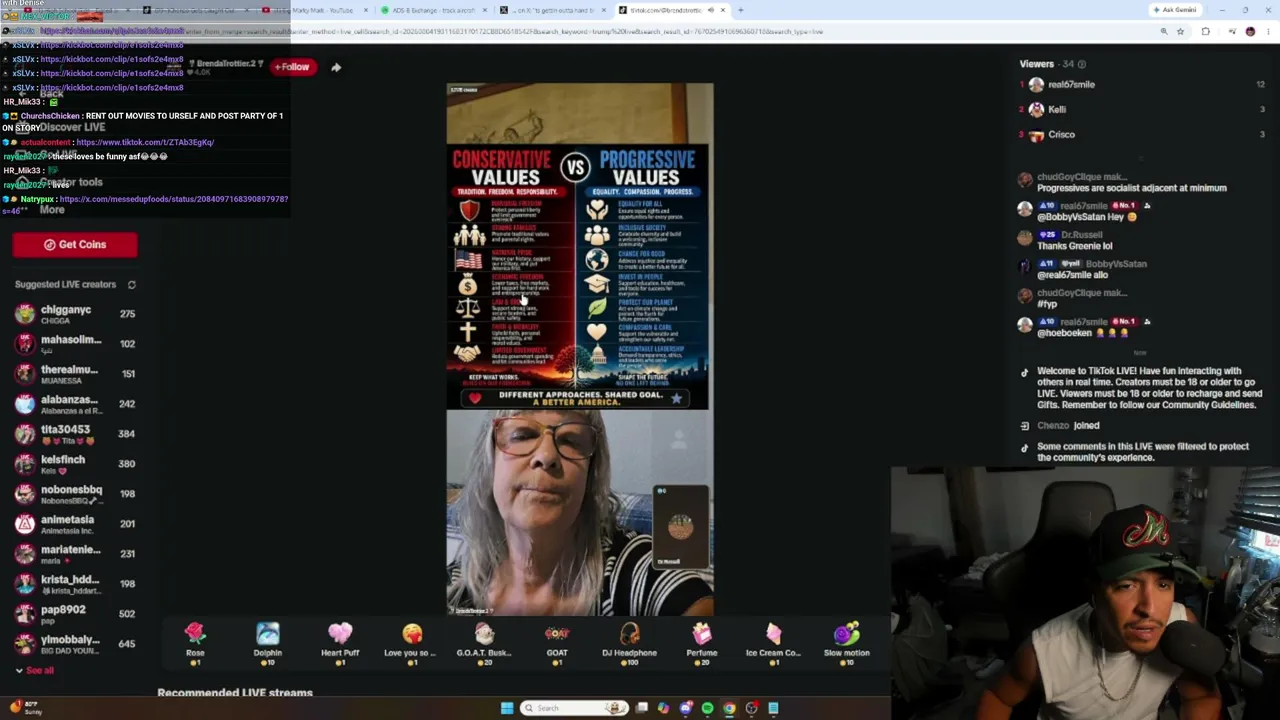Viewport: 1280px width, 720px height.
Task: Open tita30453's suggested LIVE
Action: click(x=75, y=434)
